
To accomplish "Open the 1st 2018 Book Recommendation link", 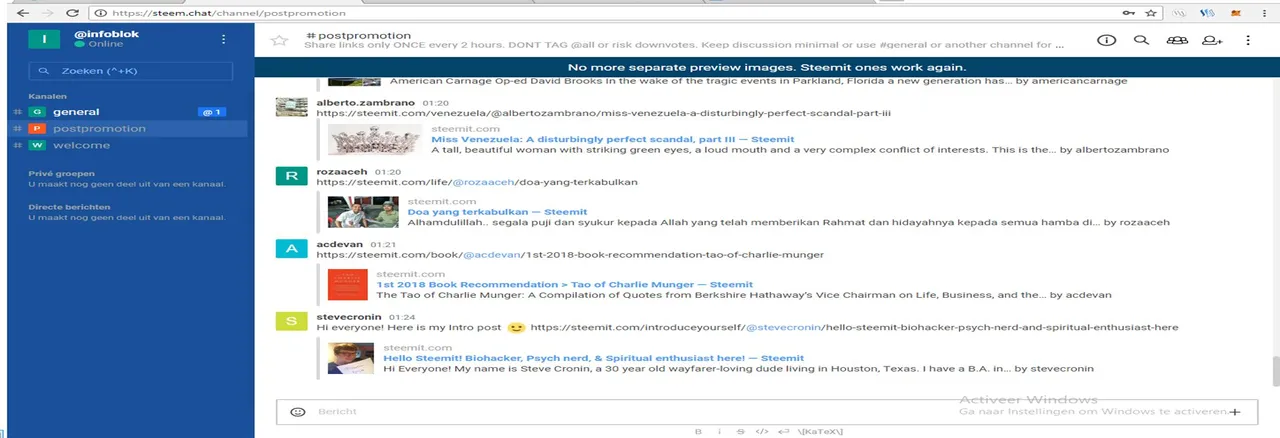I will [x=565, y=284].
